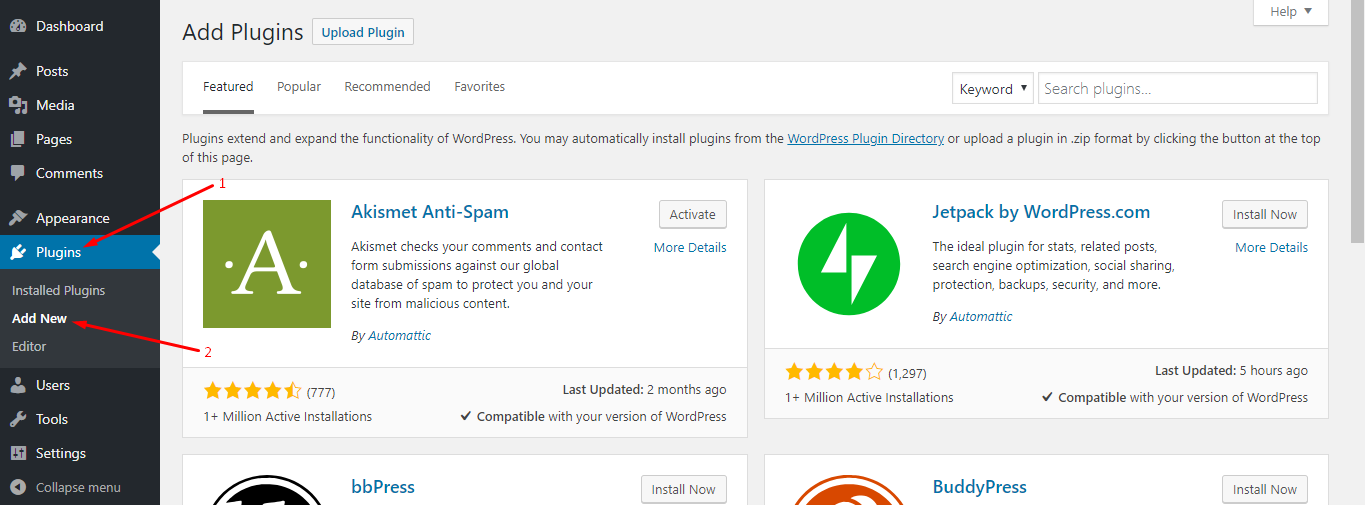Switch to the Favorites tab
Image resolution: width=1365 pixels, height=505 pixels.
click(480, 87)
